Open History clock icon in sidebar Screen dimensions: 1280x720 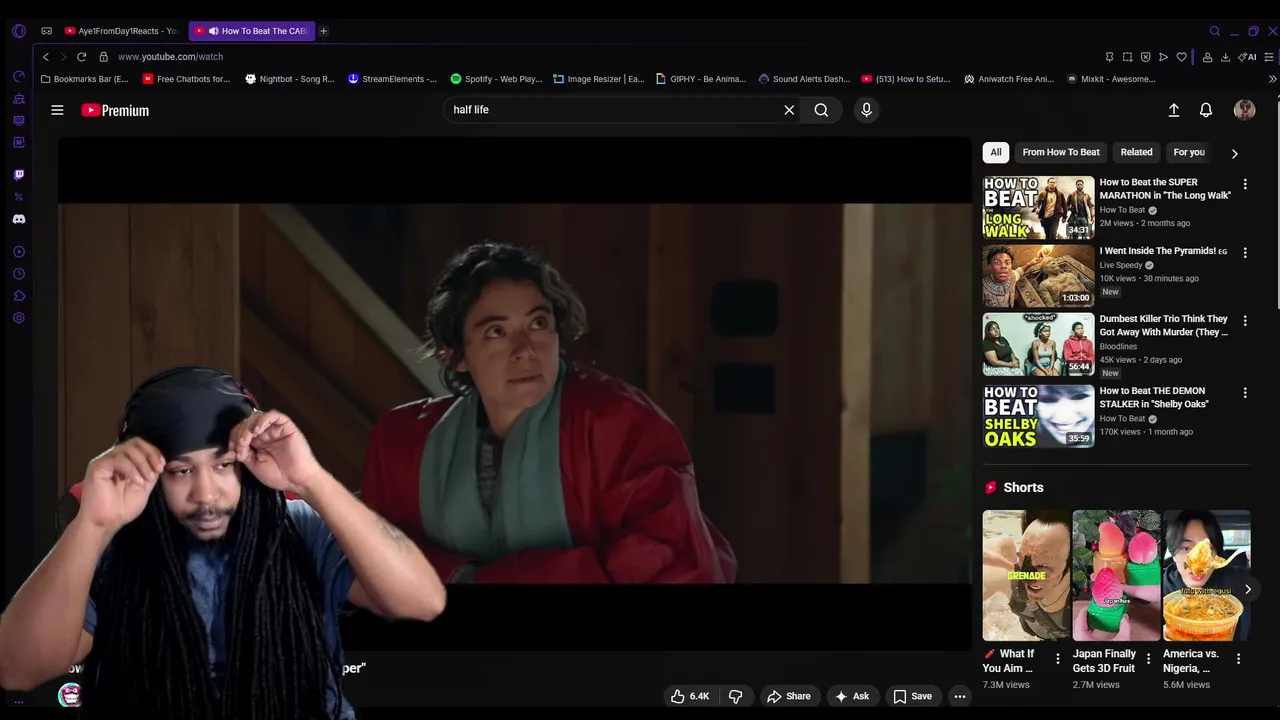pyautogui.click(x=19, y=274)
